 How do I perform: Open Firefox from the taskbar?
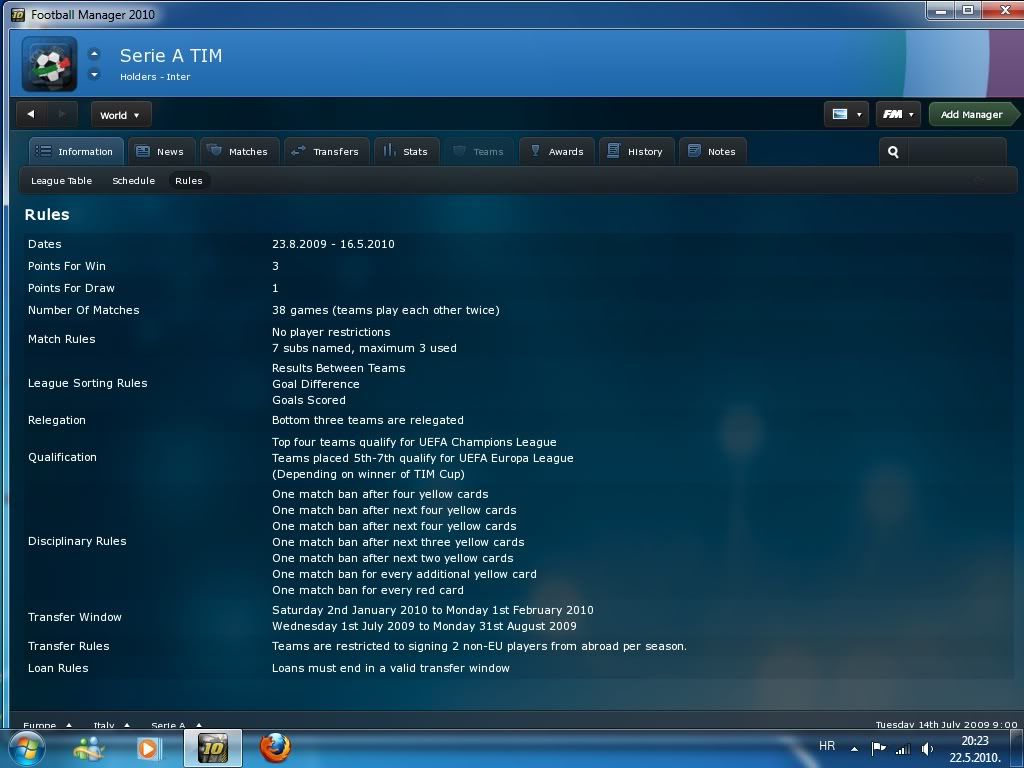coord(274,747)
